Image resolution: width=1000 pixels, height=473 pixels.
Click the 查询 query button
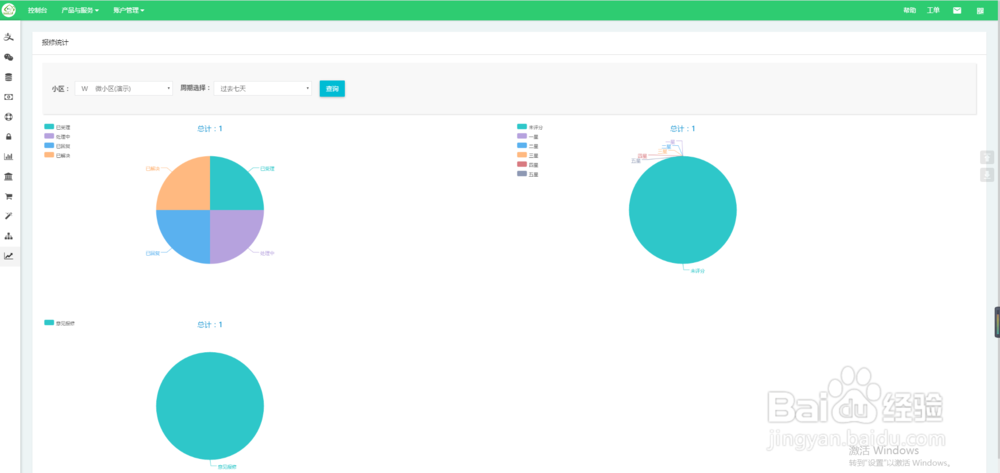[332, 89]
